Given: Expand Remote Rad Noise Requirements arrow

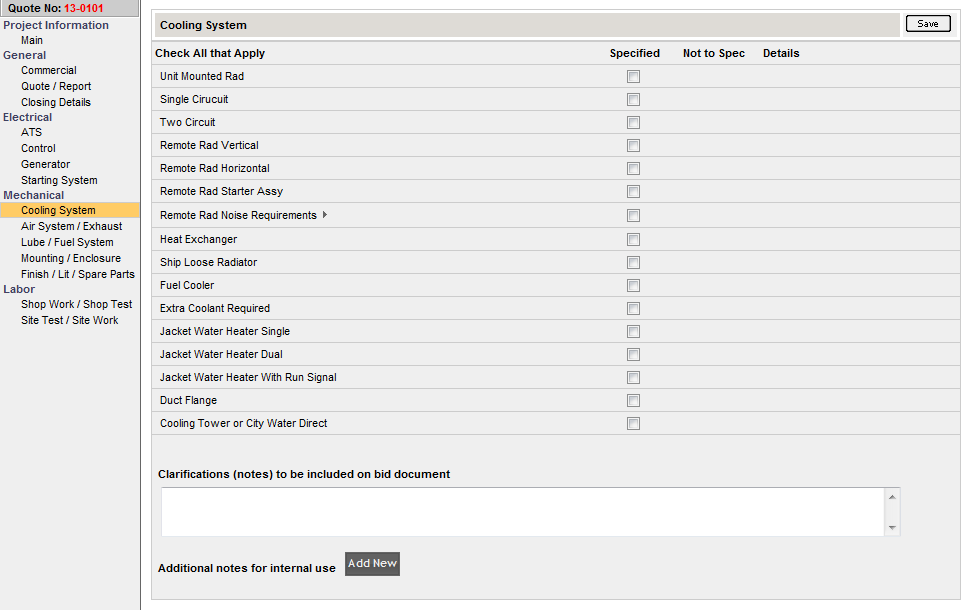Looking at the screenshot, I should [x=324, y=215].
